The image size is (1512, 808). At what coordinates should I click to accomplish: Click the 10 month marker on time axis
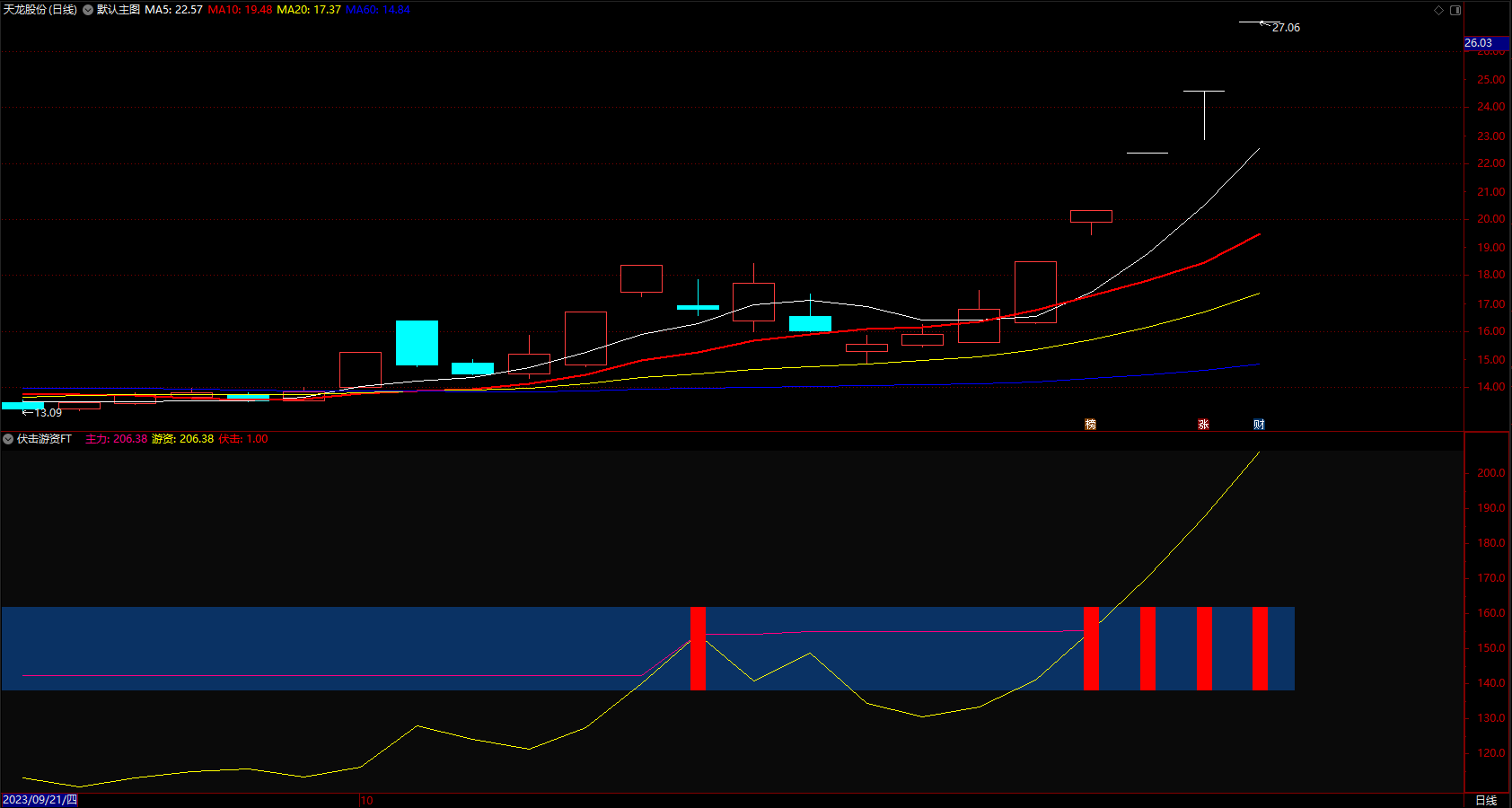click(366, 800)
